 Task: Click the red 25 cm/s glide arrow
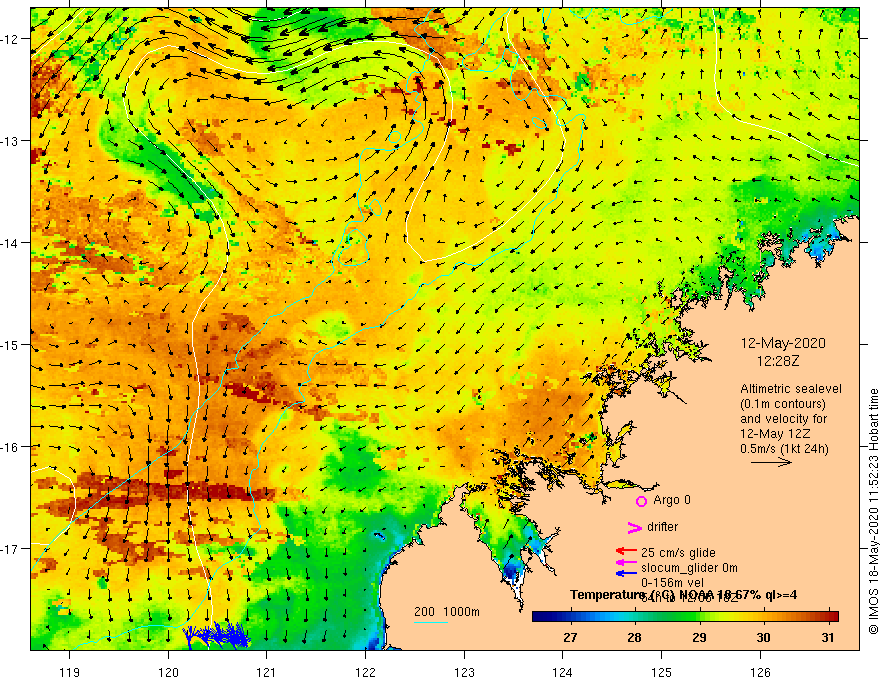point(626,552)
